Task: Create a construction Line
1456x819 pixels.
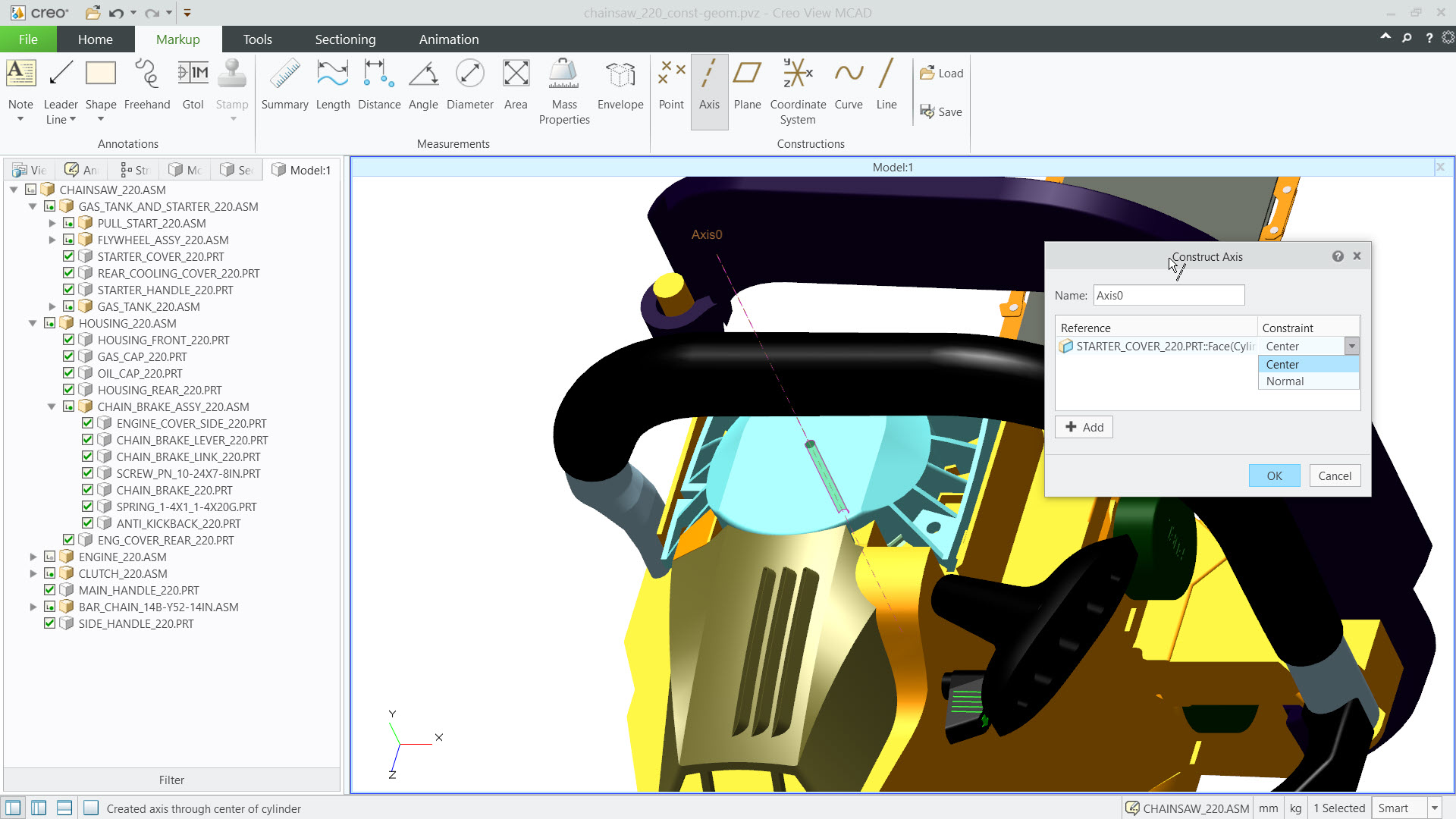Action: (x=886, y=85)
